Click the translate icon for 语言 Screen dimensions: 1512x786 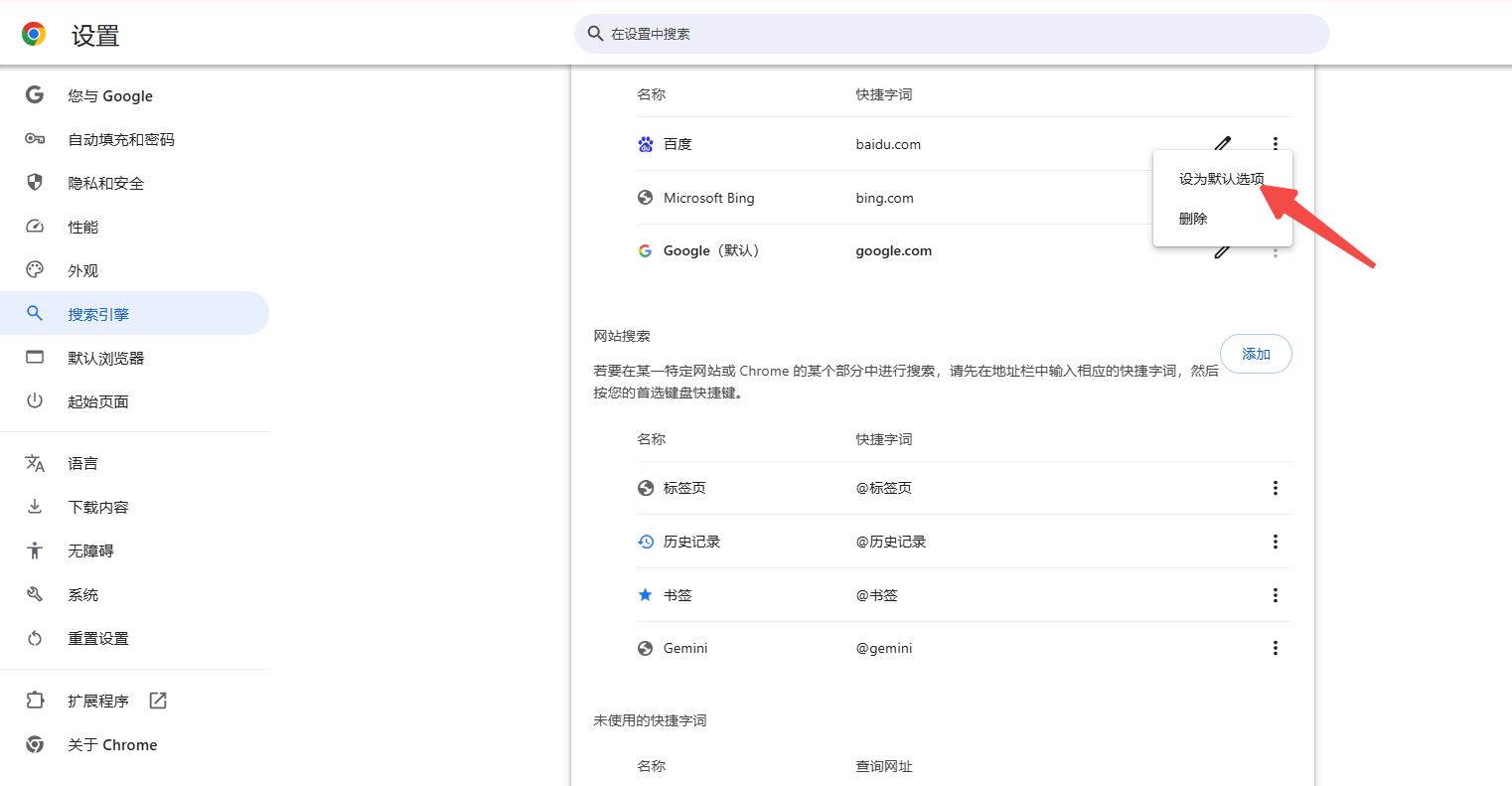tap(35, 463)
